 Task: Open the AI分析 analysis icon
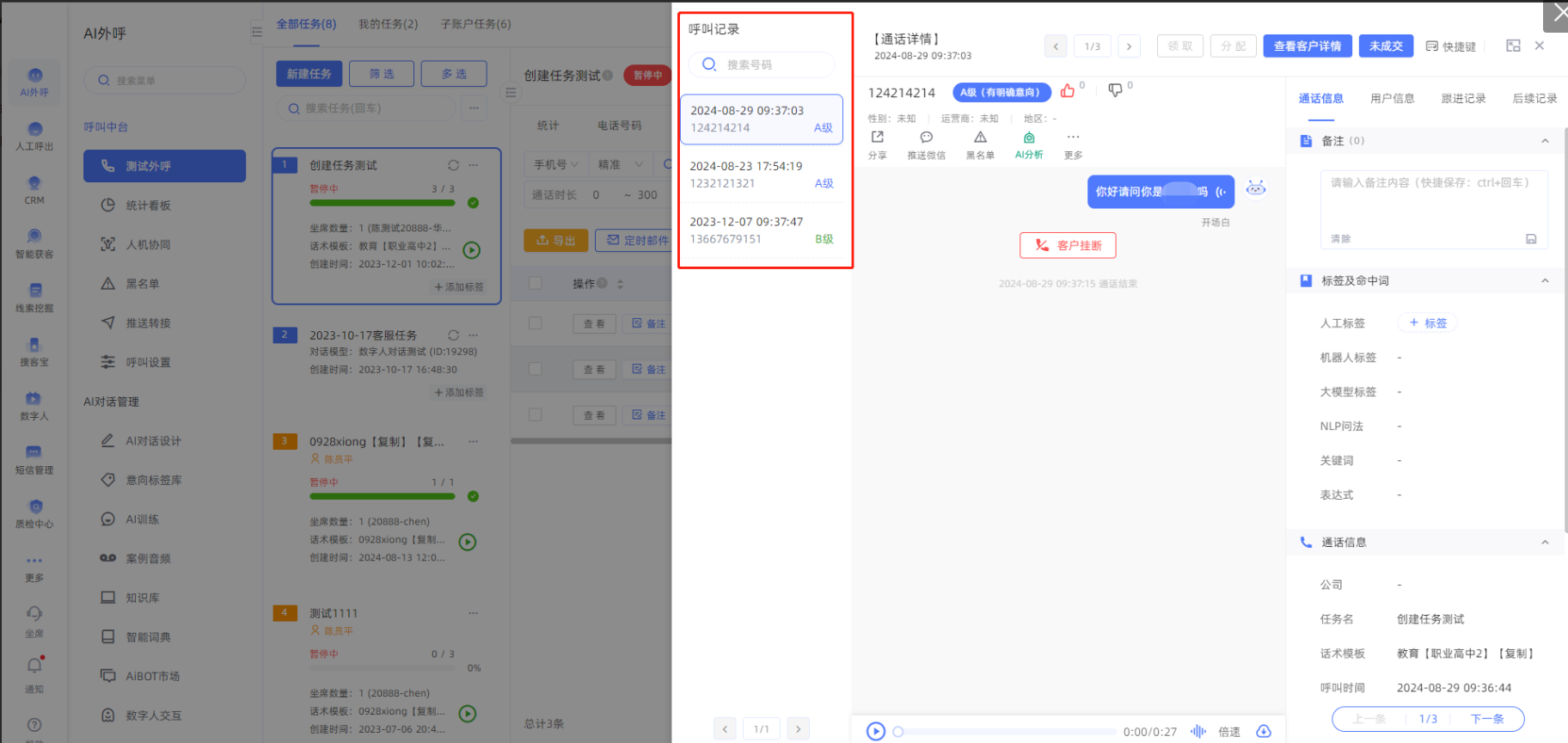1028,138
